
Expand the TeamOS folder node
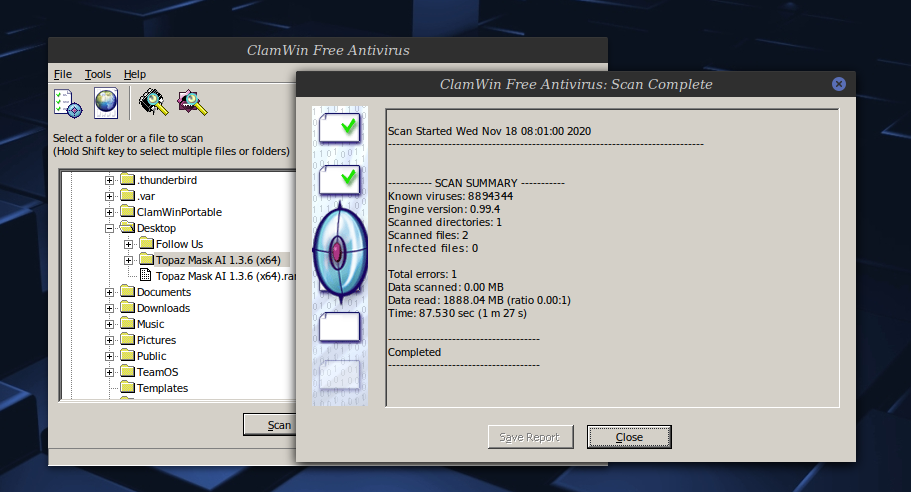[x=109, y=372]
